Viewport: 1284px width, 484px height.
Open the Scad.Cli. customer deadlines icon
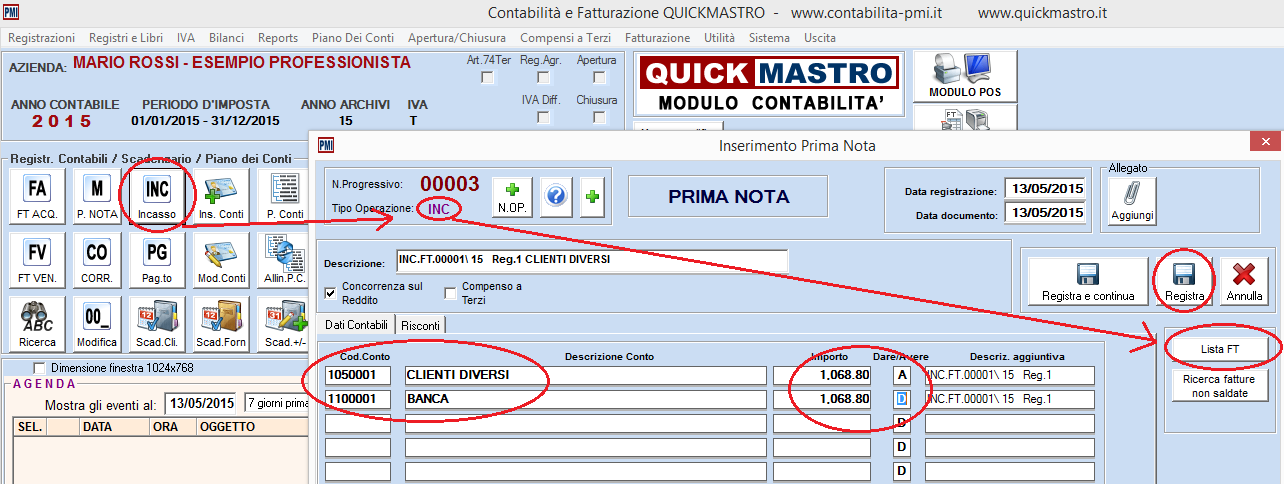click(x=157, y=323)
